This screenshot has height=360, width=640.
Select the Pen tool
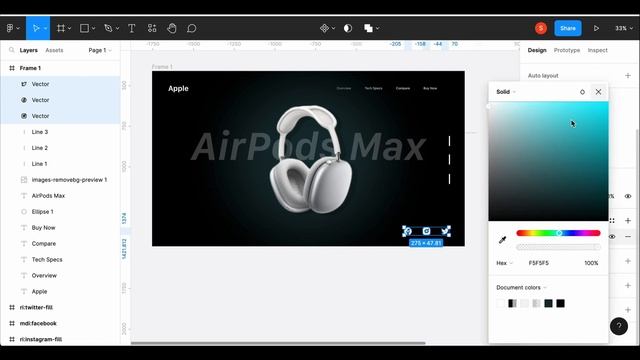108,28
